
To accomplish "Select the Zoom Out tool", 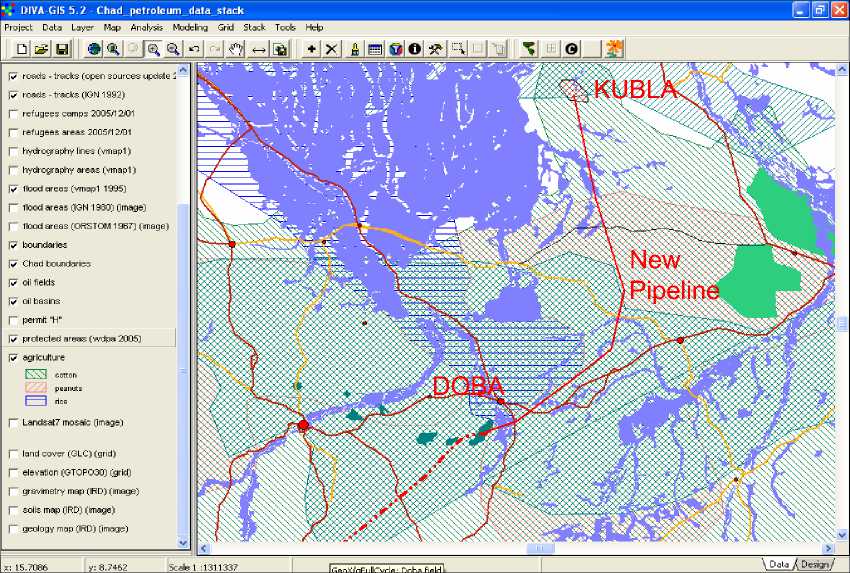I will tap(173, 48).
